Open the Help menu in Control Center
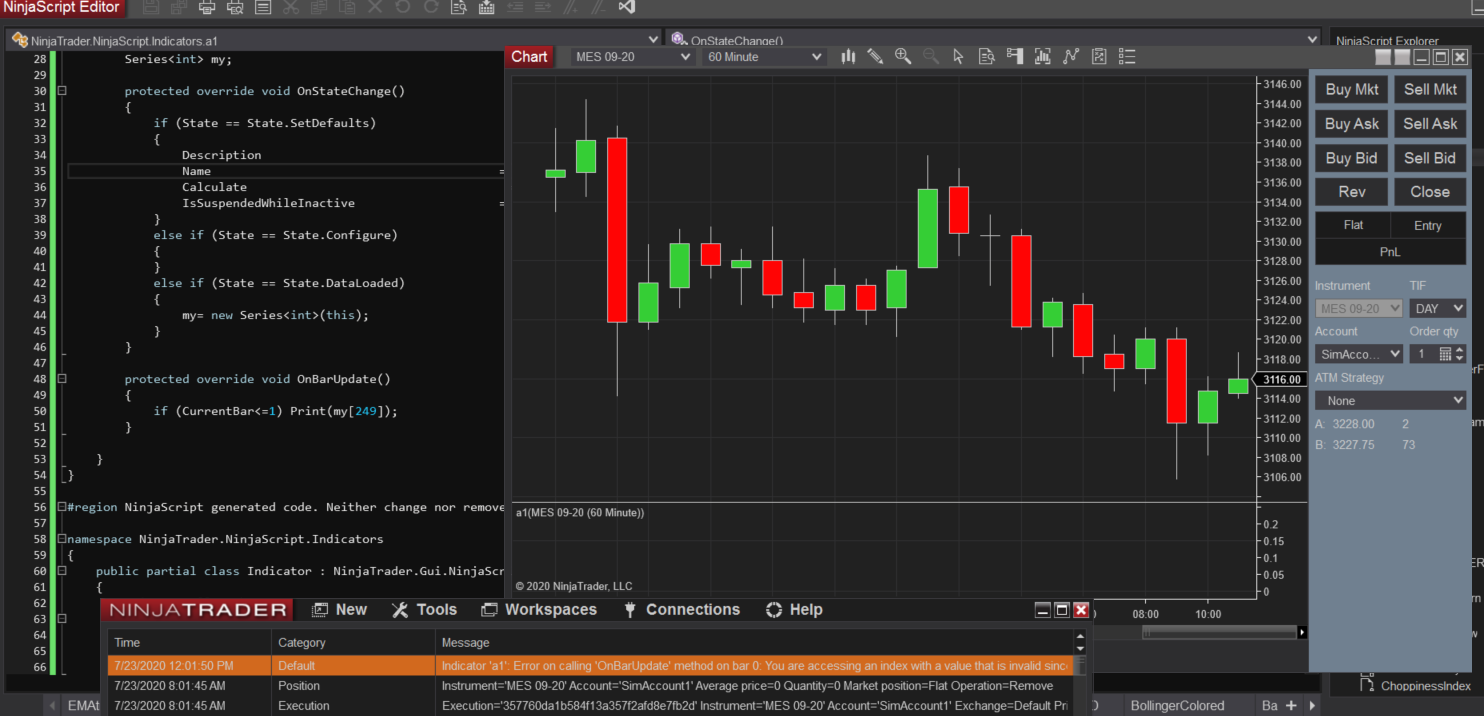1484x716 pixels. 794,610
